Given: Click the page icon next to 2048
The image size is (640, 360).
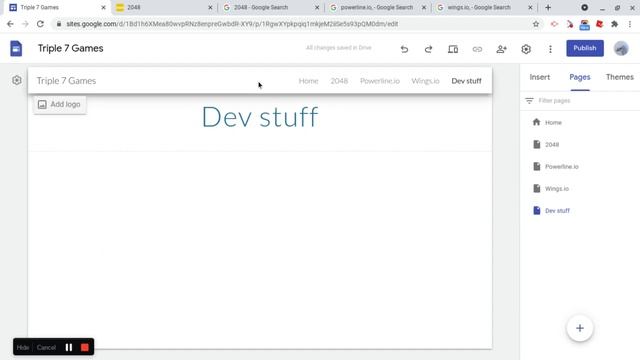Looking at the screenshot, I should (537, 144).
